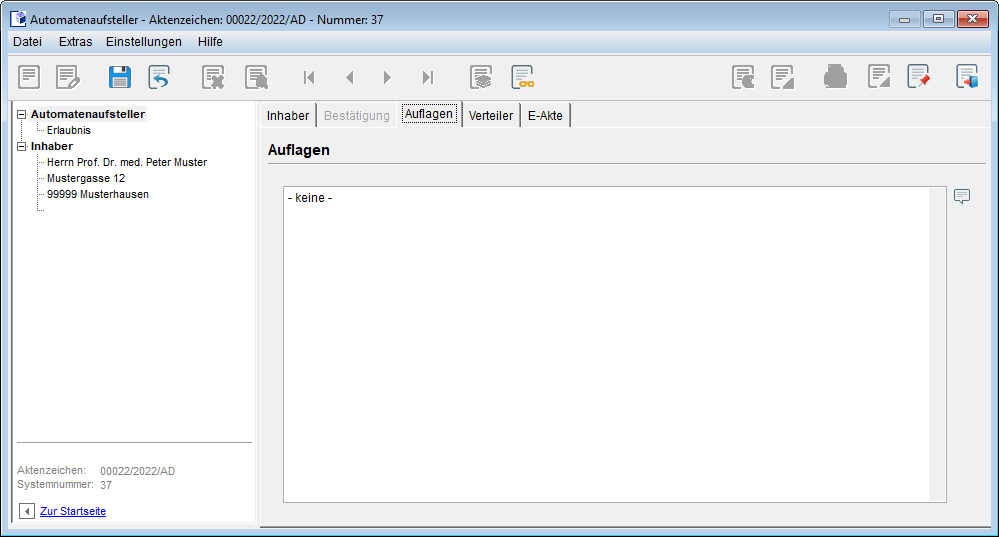Screen dimensions: 999x537
Task: Click the blue floppy disk save icon
Action: click(x=120, y=77)
